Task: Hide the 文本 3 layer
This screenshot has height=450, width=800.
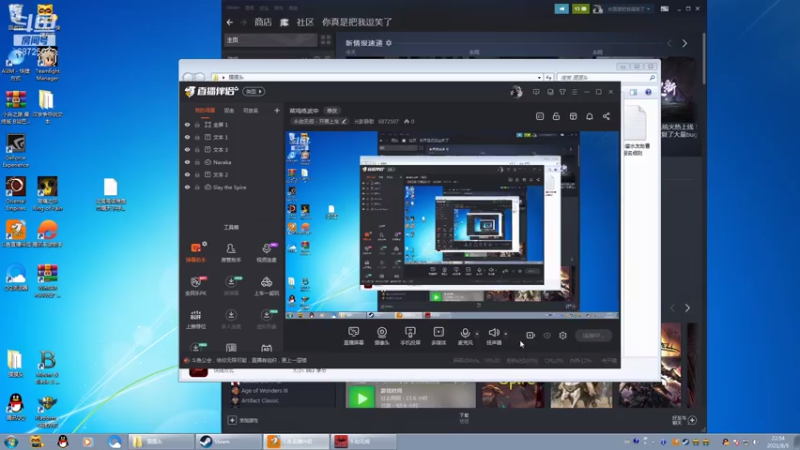Action: coord(187,149)
